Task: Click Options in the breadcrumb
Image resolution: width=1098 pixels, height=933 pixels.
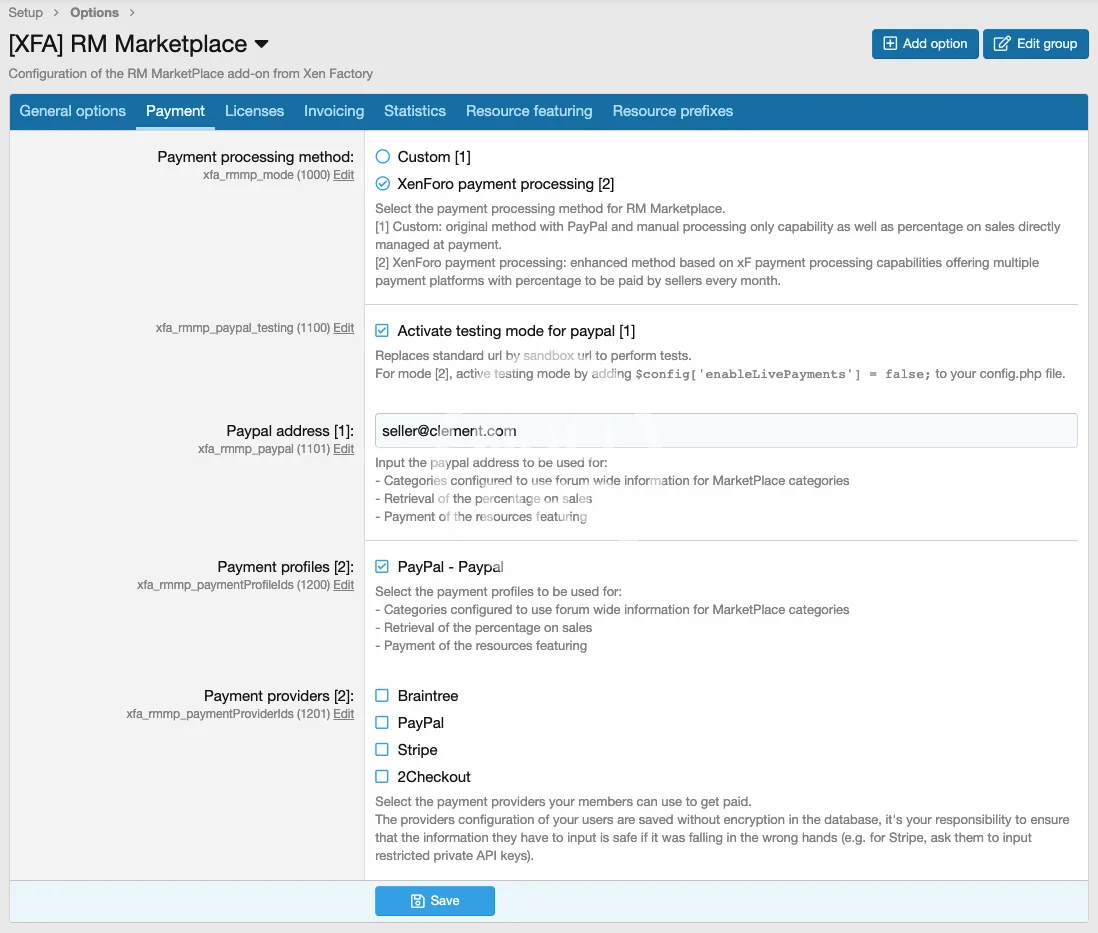Action: 94,13
